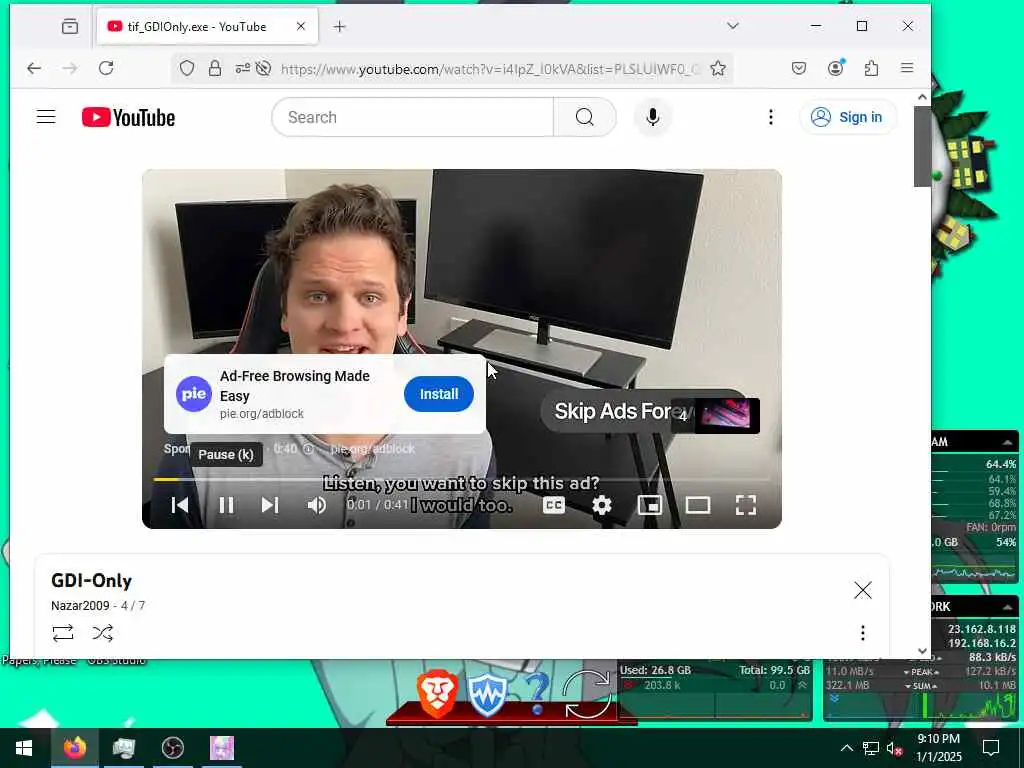The image size is (1024, 768).
Task: Open the YouTube guide hamburger menu
Action: [46, 117]
